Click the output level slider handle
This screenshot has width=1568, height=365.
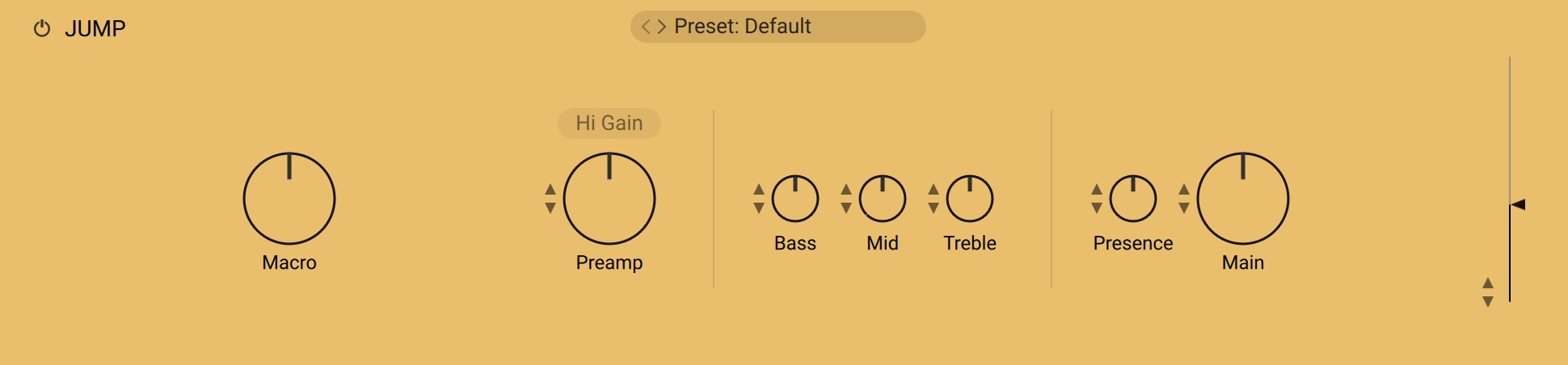click(1518, 205)
